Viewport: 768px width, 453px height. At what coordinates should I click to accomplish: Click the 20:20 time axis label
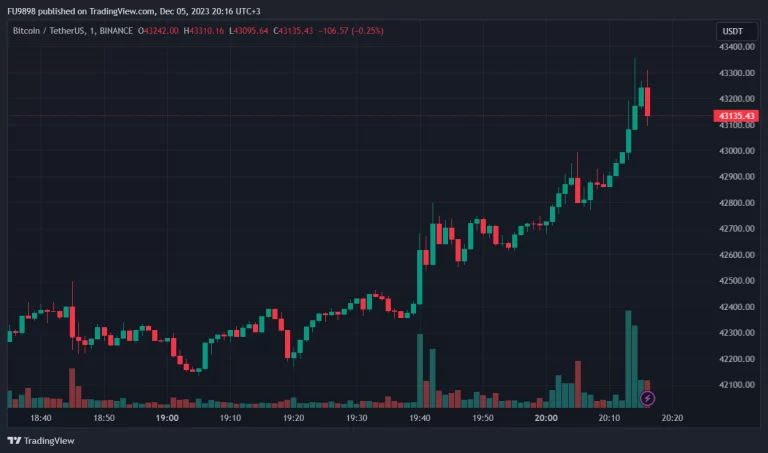tap(671, 418)
